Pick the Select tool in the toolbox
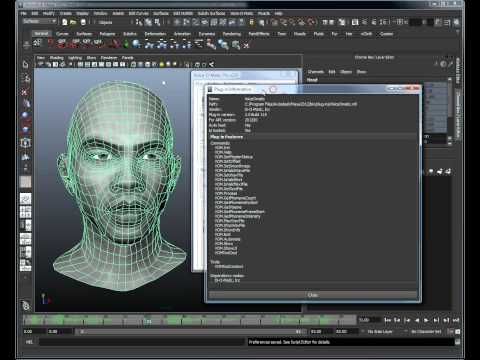Screen dimensions: 480x360 [26, 64]
